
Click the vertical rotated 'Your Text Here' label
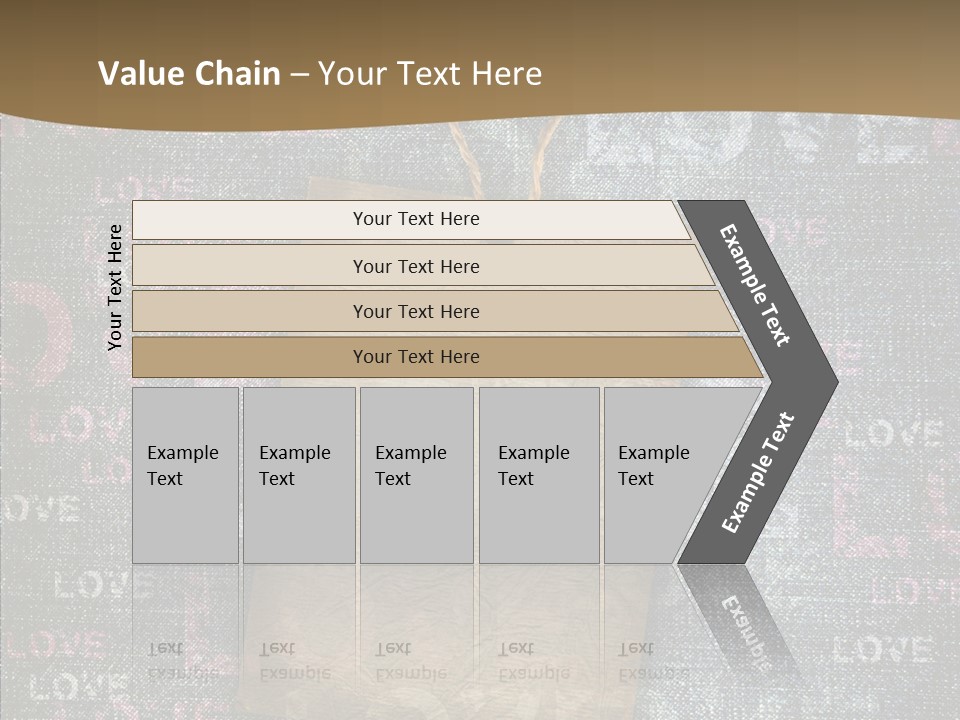115,287
